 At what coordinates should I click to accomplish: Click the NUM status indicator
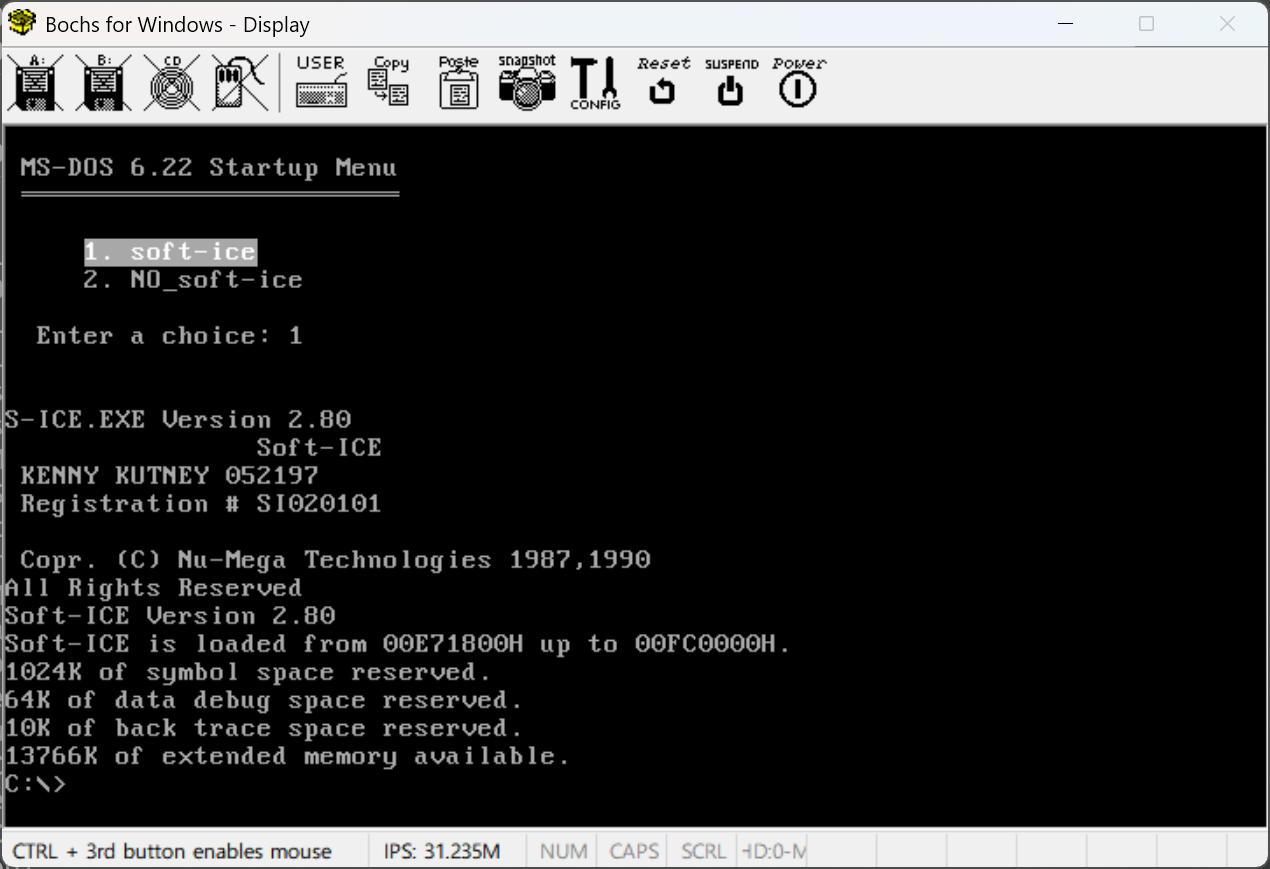pyautogui.click(x=563, y=851)
